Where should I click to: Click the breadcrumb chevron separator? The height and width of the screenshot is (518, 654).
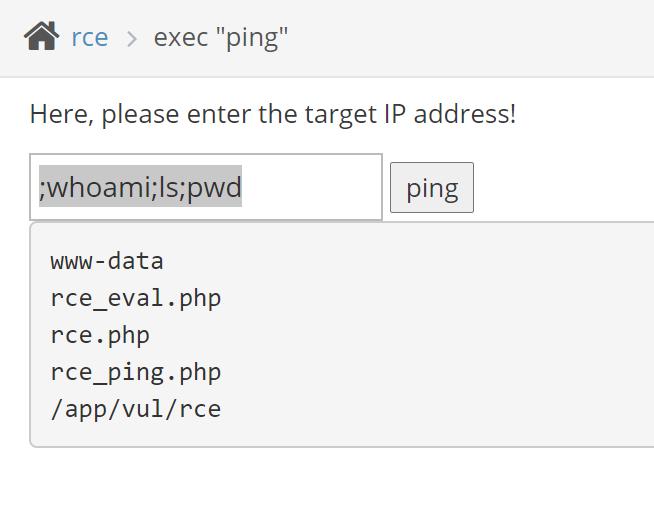pyautogui.click(x=131, y=39)
